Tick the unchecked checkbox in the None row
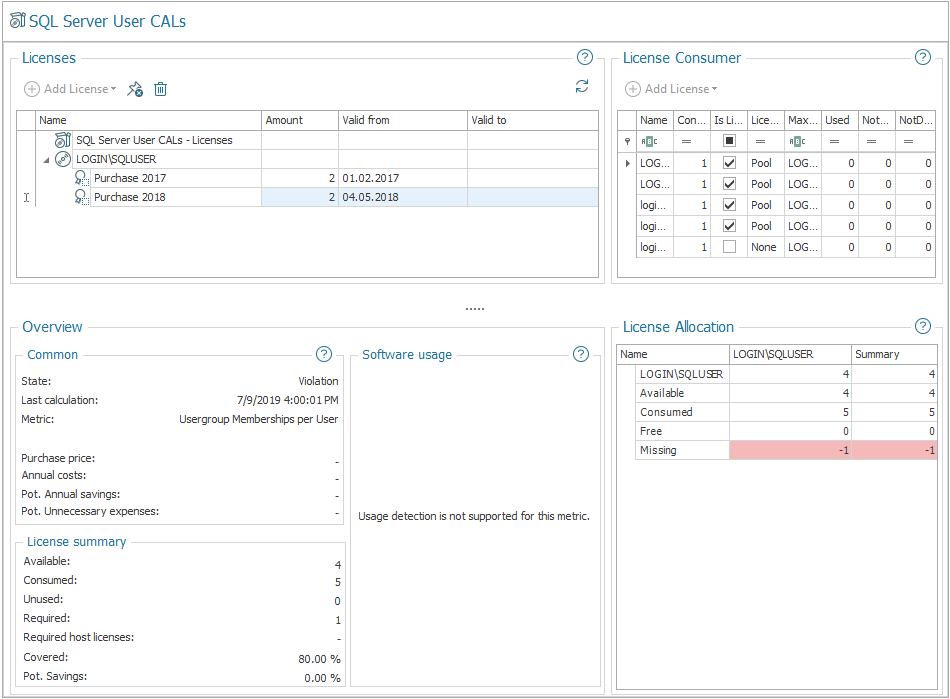 coord(729,247)
